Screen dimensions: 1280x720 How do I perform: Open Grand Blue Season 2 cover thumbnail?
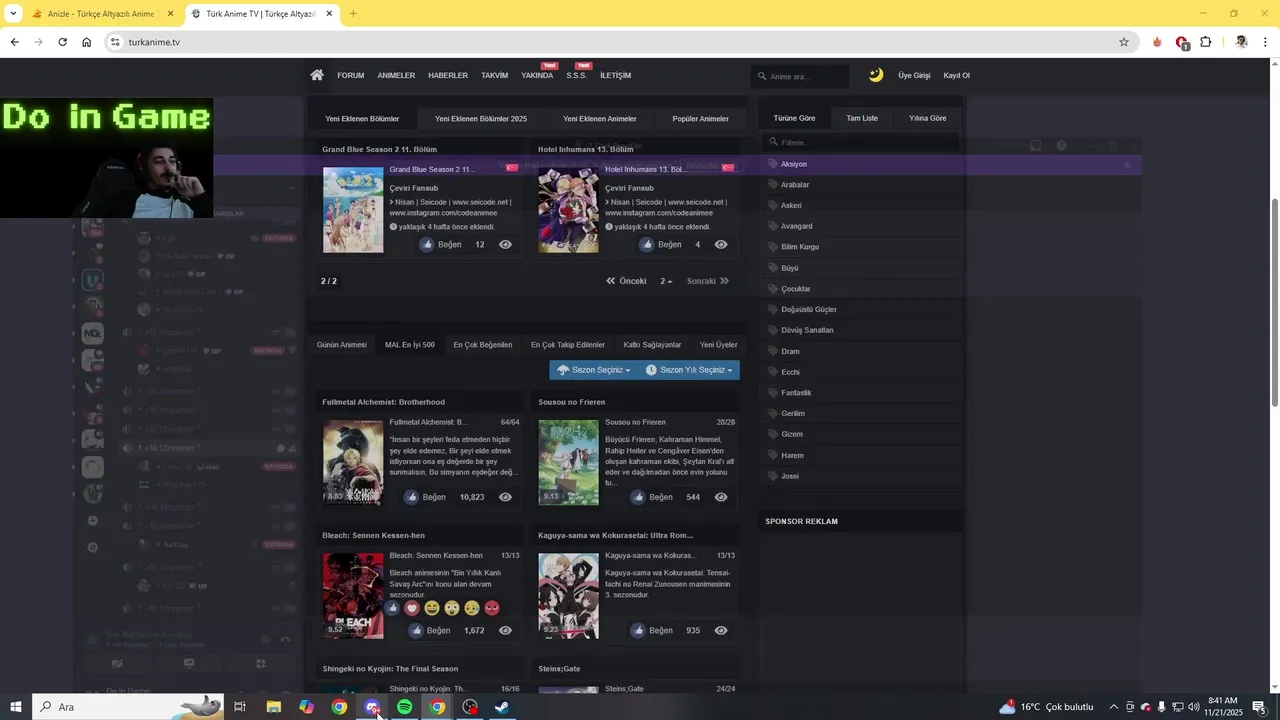[353, 209]
